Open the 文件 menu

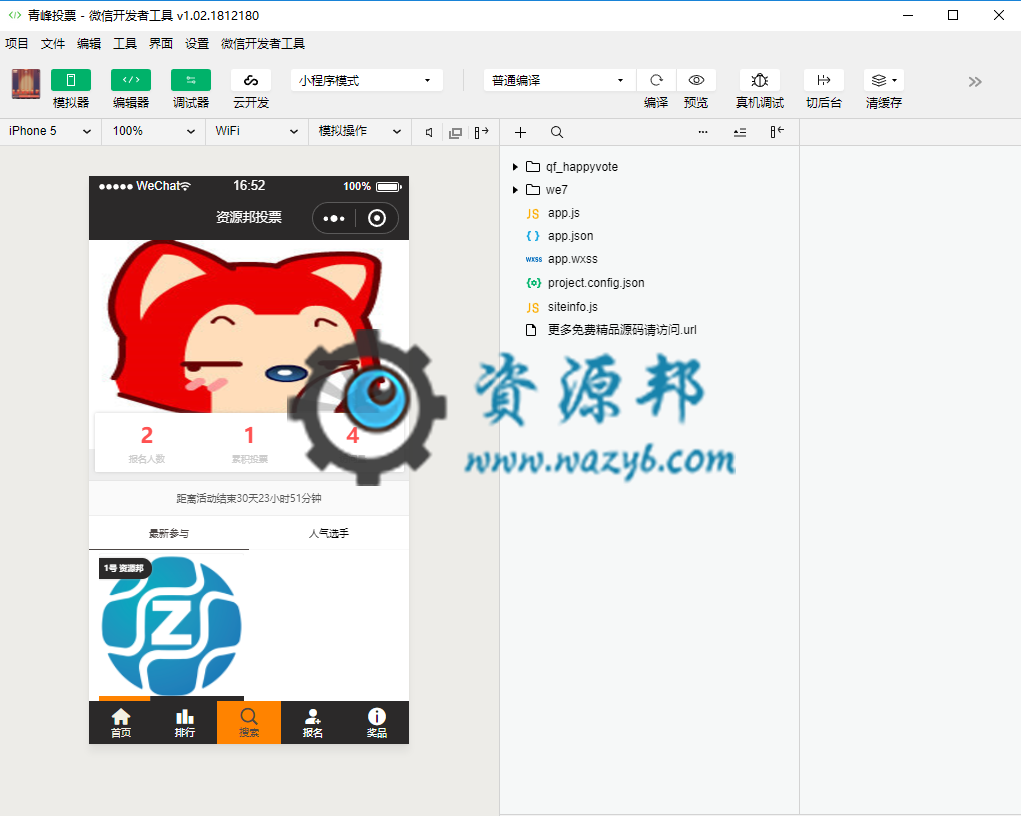tap(53, 44)
